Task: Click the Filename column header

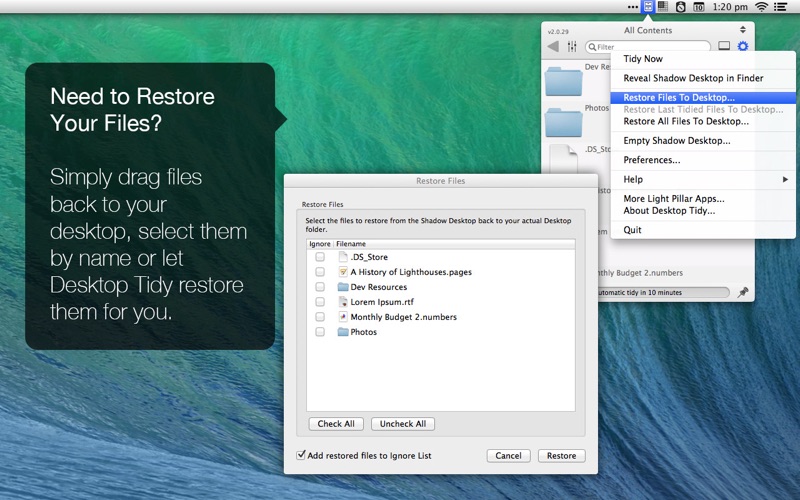Action: click(x=454, y=244)
